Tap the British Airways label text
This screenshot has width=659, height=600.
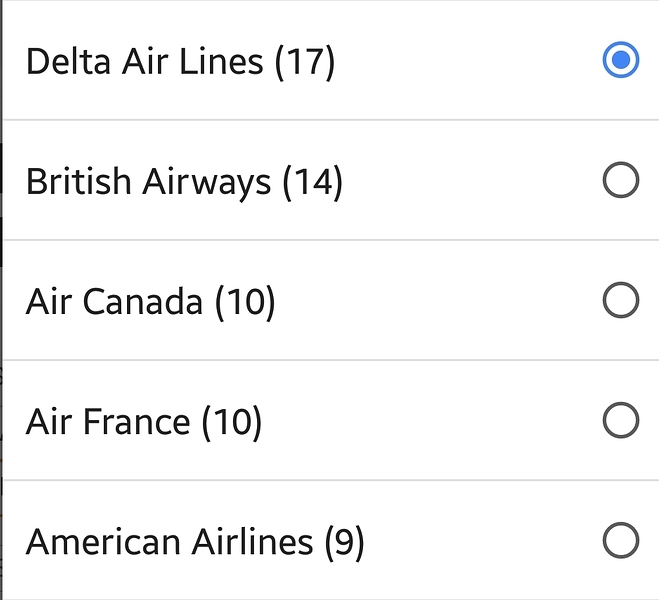148,182
